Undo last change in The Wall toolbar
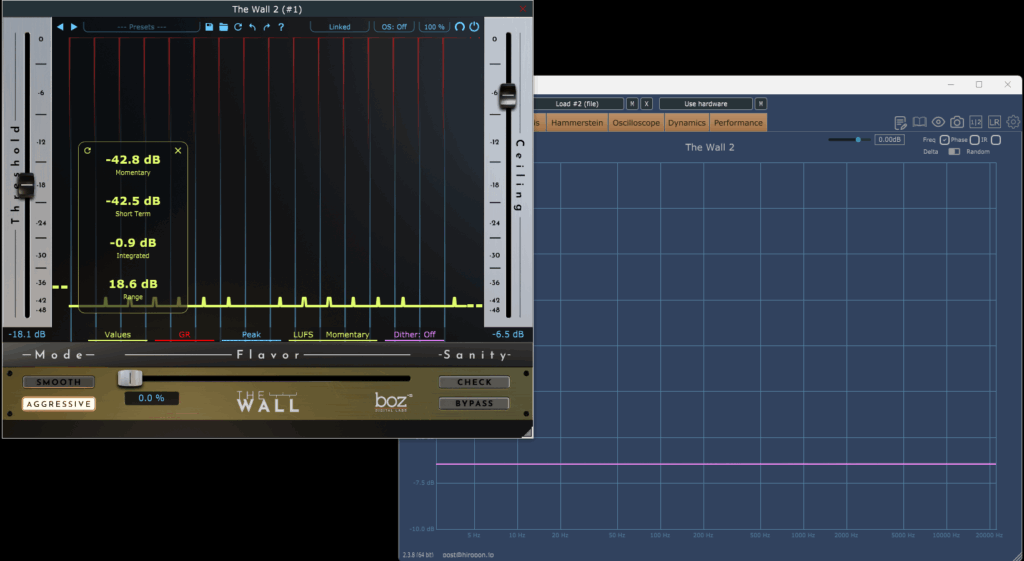Screen dimensions: 1024x561 (x=252, y=27)
